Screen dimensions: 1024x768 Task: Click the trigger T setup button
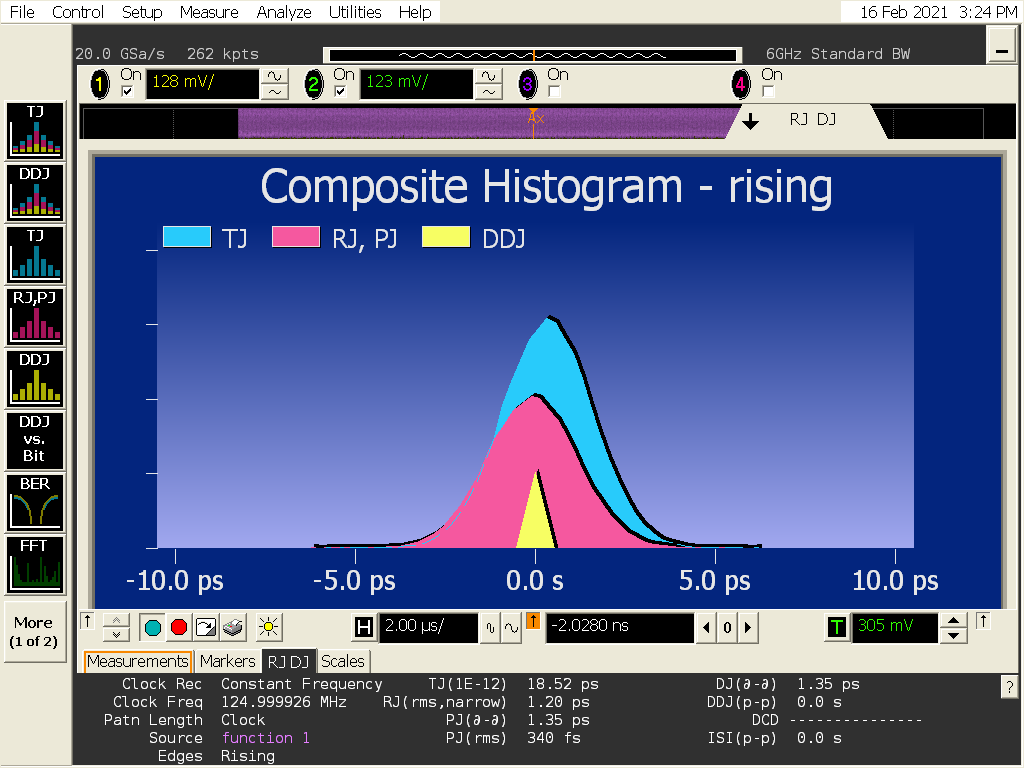coord(837,628)
